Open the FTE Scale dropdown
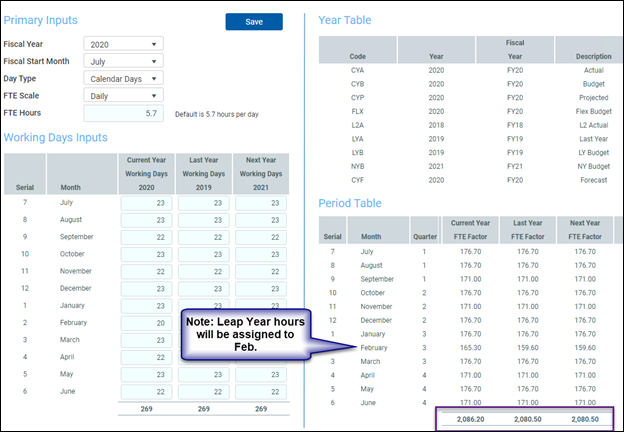Screen dimensions: 624x432 tap(124, 96)
